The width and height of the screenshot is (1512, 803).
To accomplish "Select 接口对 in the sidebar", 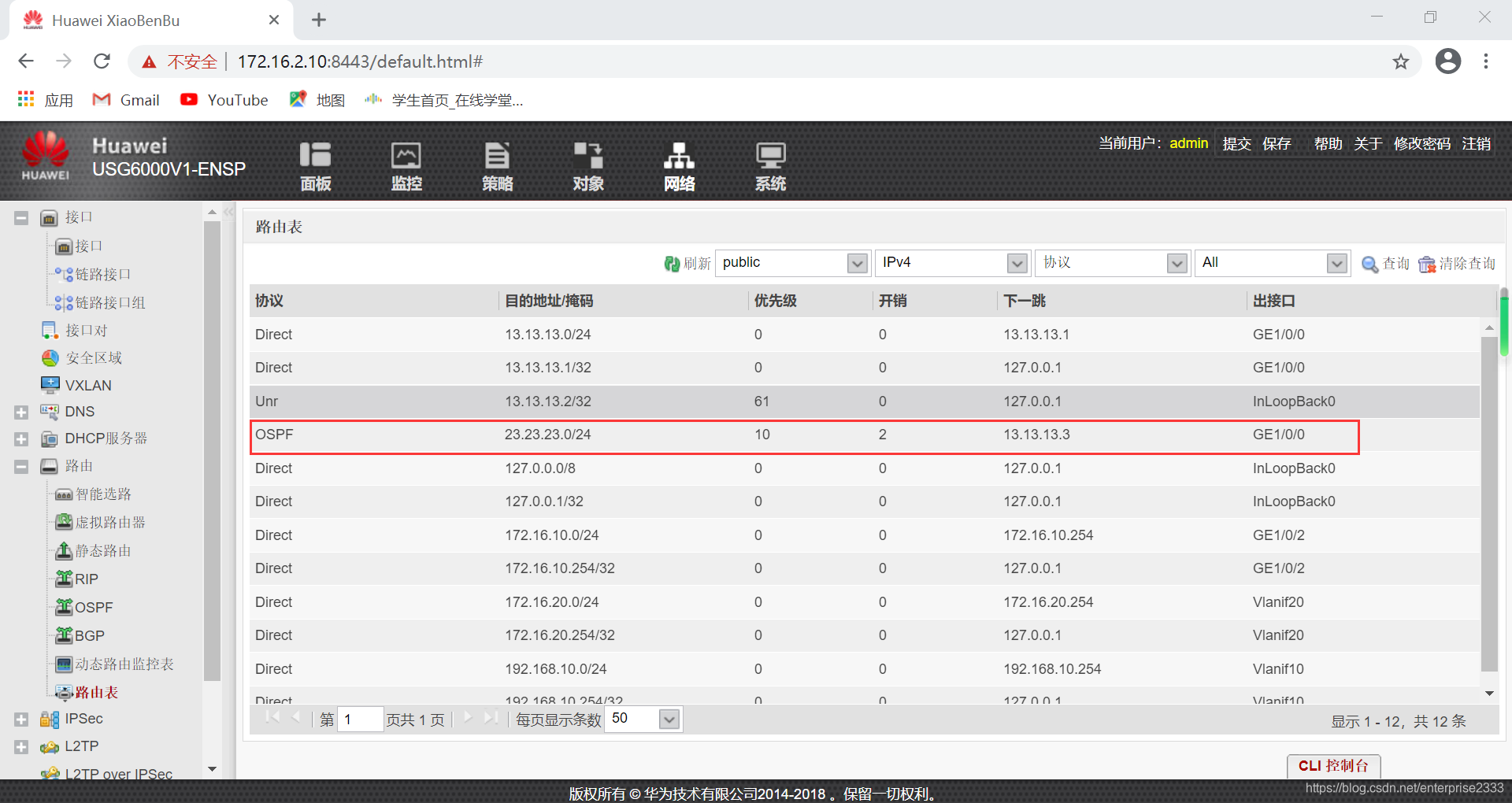I will click(x=86, y=331).
